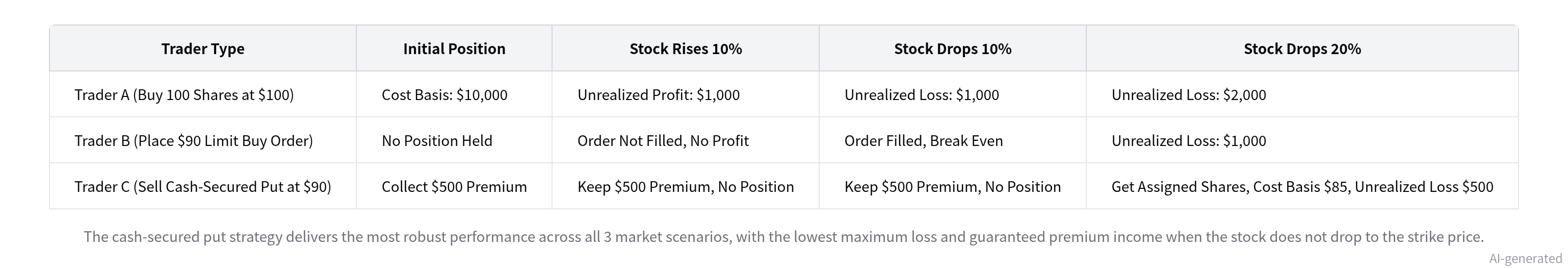This screenshot has width=1568, height=269.
Task: Select the Order Filled, Break Even cell
Action: [923, 141]
